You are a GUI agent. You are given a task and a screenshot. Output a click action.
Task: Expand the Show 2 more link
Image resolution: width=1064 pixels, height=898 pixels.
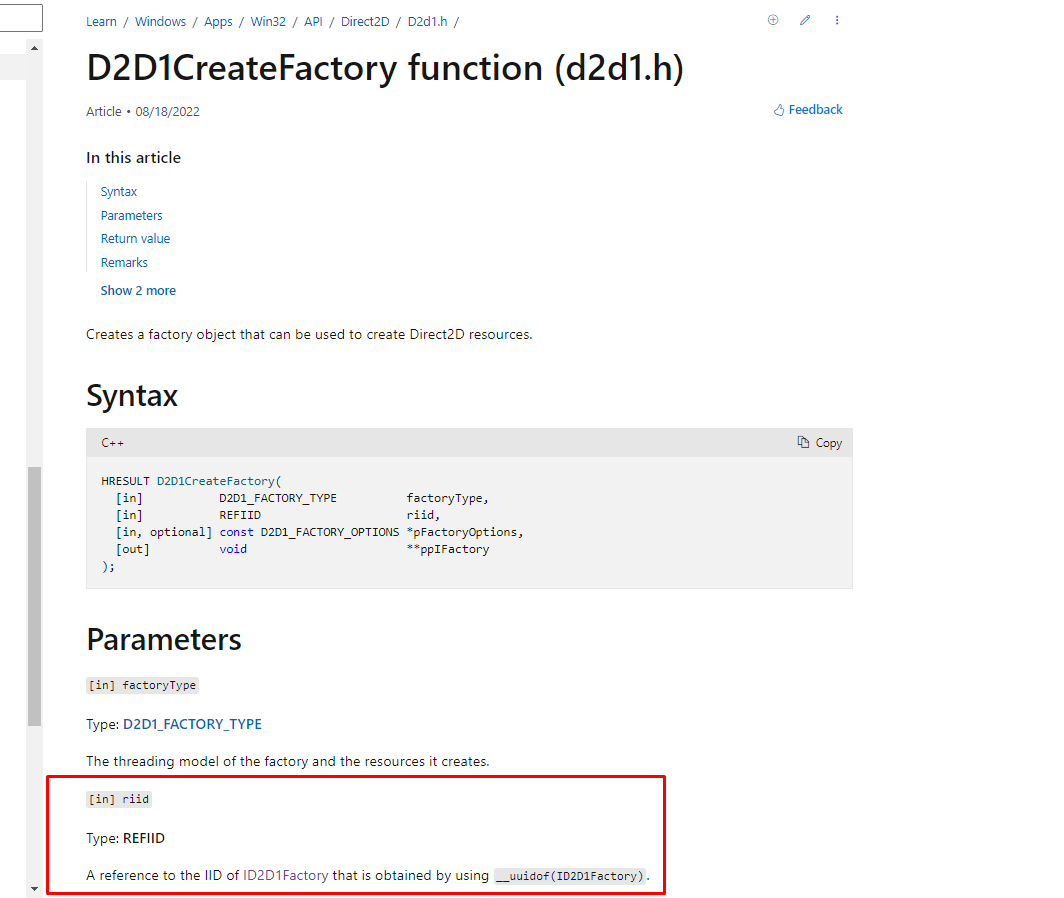click(138, 291)
